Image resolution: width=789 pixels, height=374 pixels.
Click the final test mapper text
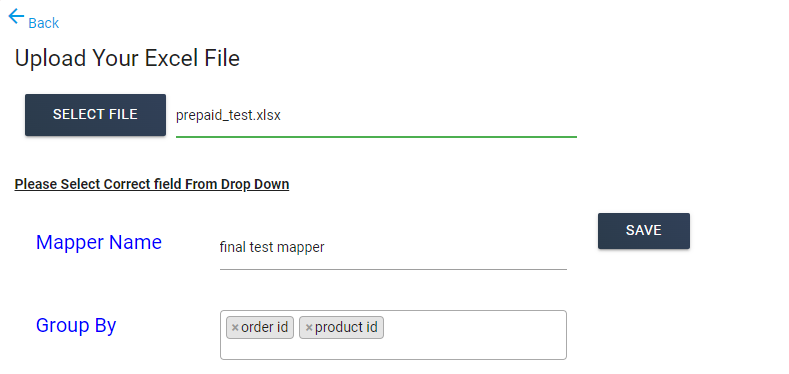click(272, 247)
